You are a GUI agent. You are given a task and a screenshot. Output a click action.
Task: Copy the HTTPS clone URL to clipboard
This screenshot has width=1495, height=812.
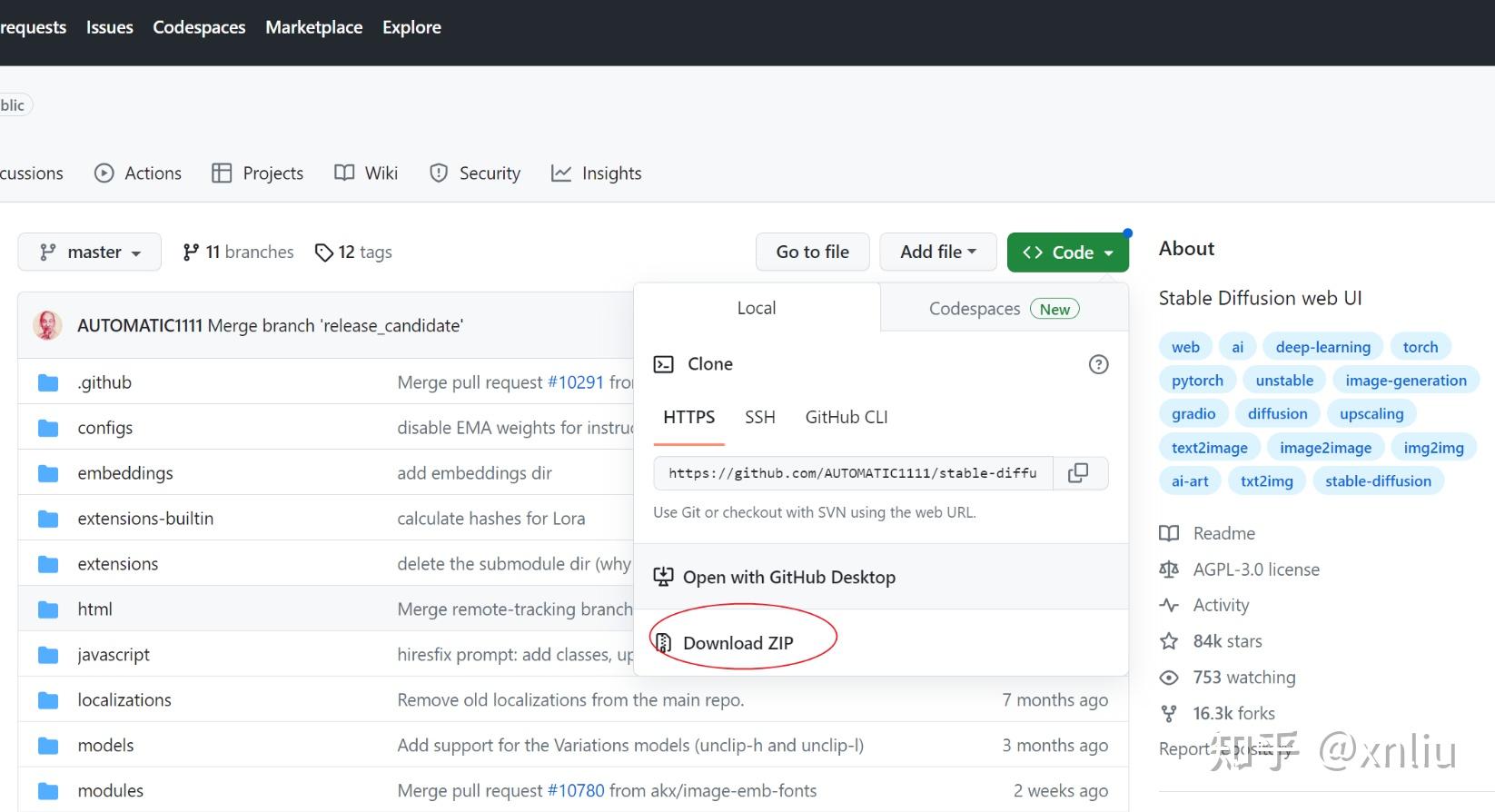(1078, 473)
